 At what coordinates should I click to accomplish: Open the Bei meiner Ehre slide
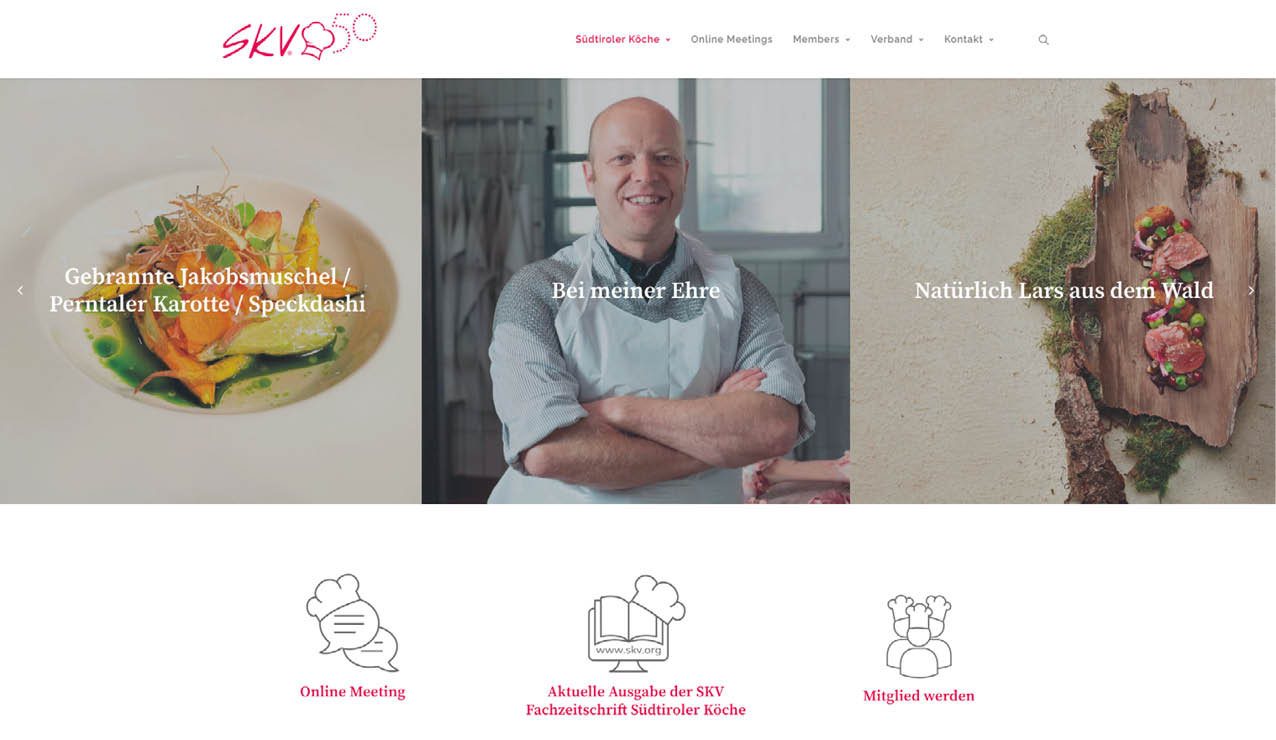tap(636, 291)
